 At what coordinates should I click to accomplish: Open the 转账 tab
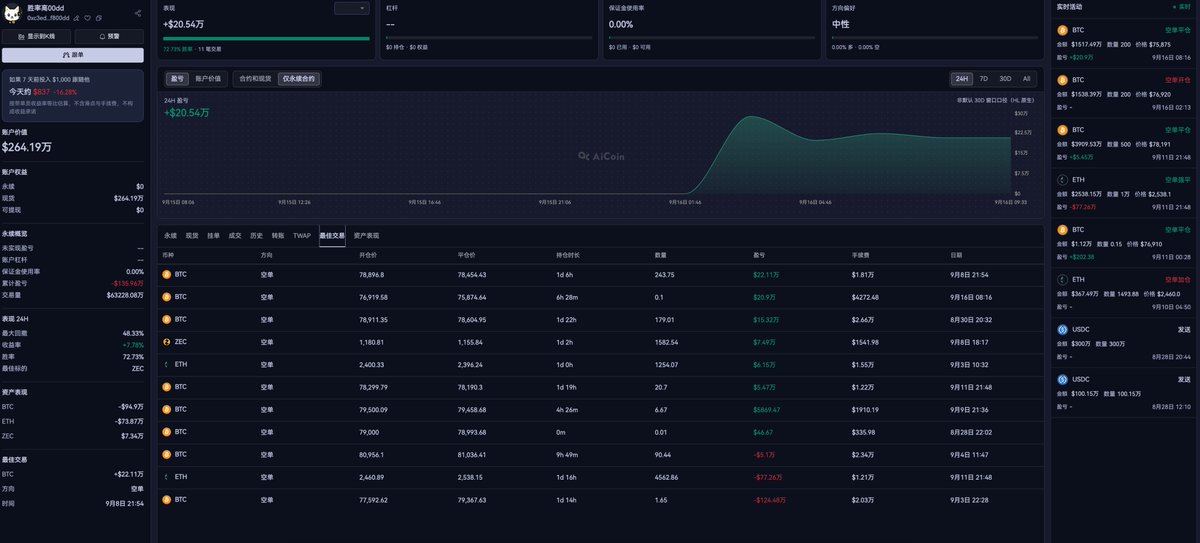click(x=278, y=236)
